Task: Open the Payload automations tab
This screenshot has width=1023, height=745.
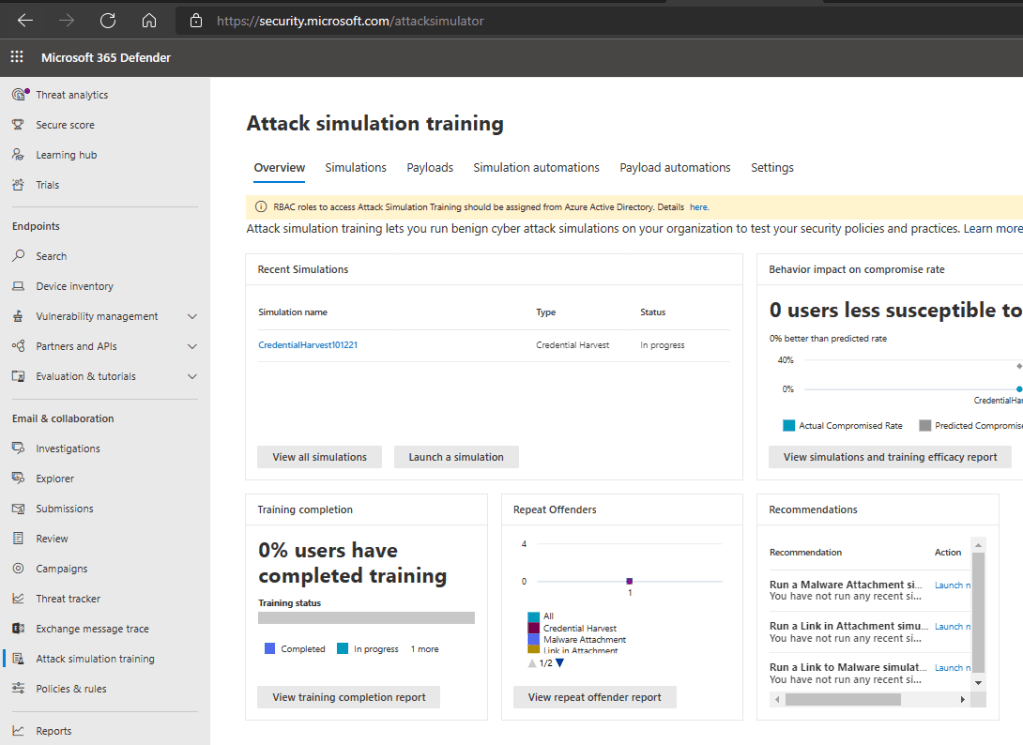Action: 675,168
